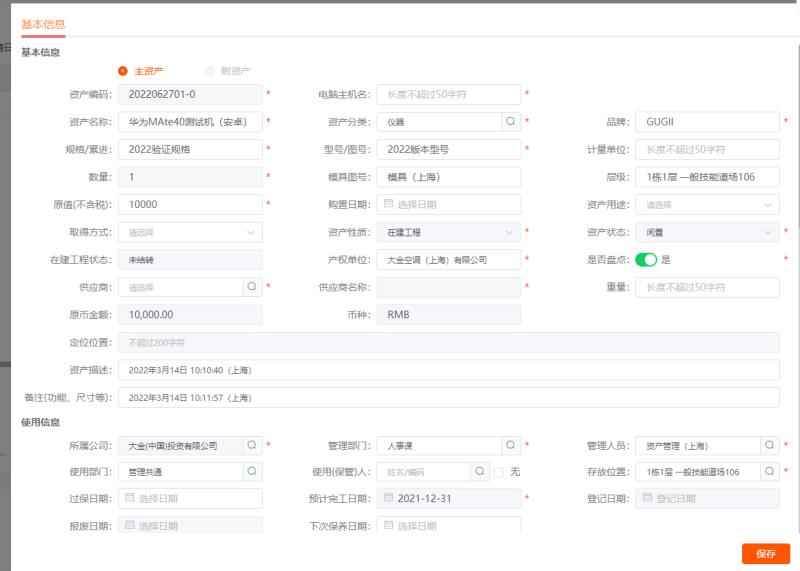Image resolution: width=800 pixels, height=571 pixels.
Task: Click search icon in 存放位置 field
Action: 769,471
